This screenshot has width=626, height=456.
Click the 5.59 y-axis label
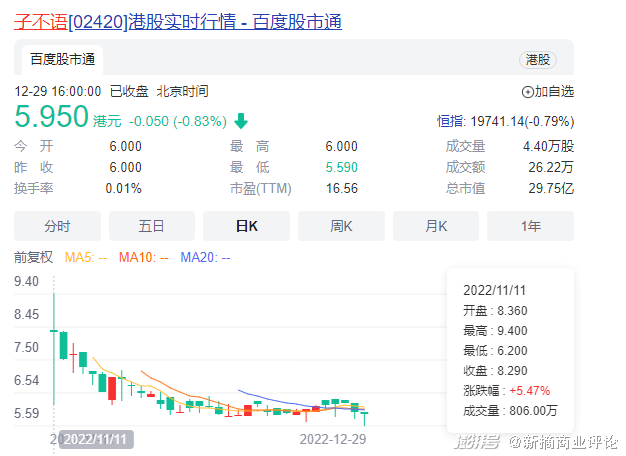(26, 413)
